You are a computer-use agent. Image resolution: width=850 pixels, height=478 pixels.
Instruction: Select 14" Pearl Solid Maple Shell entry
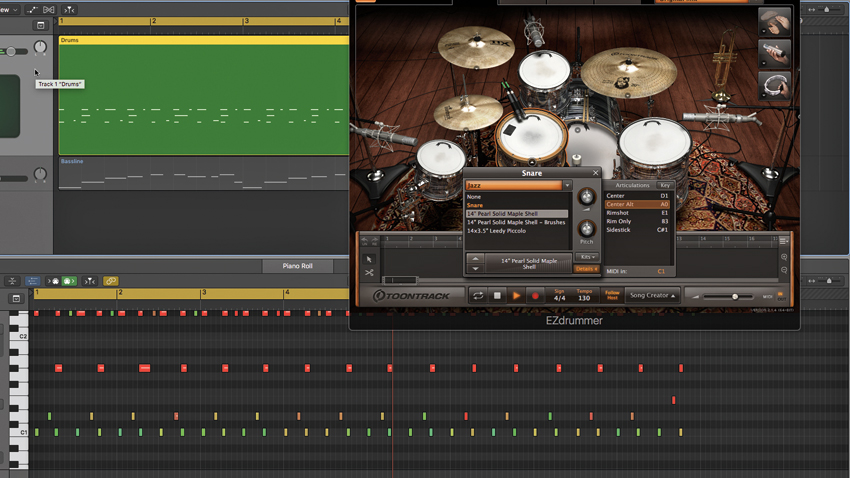(x=517, y=214)
